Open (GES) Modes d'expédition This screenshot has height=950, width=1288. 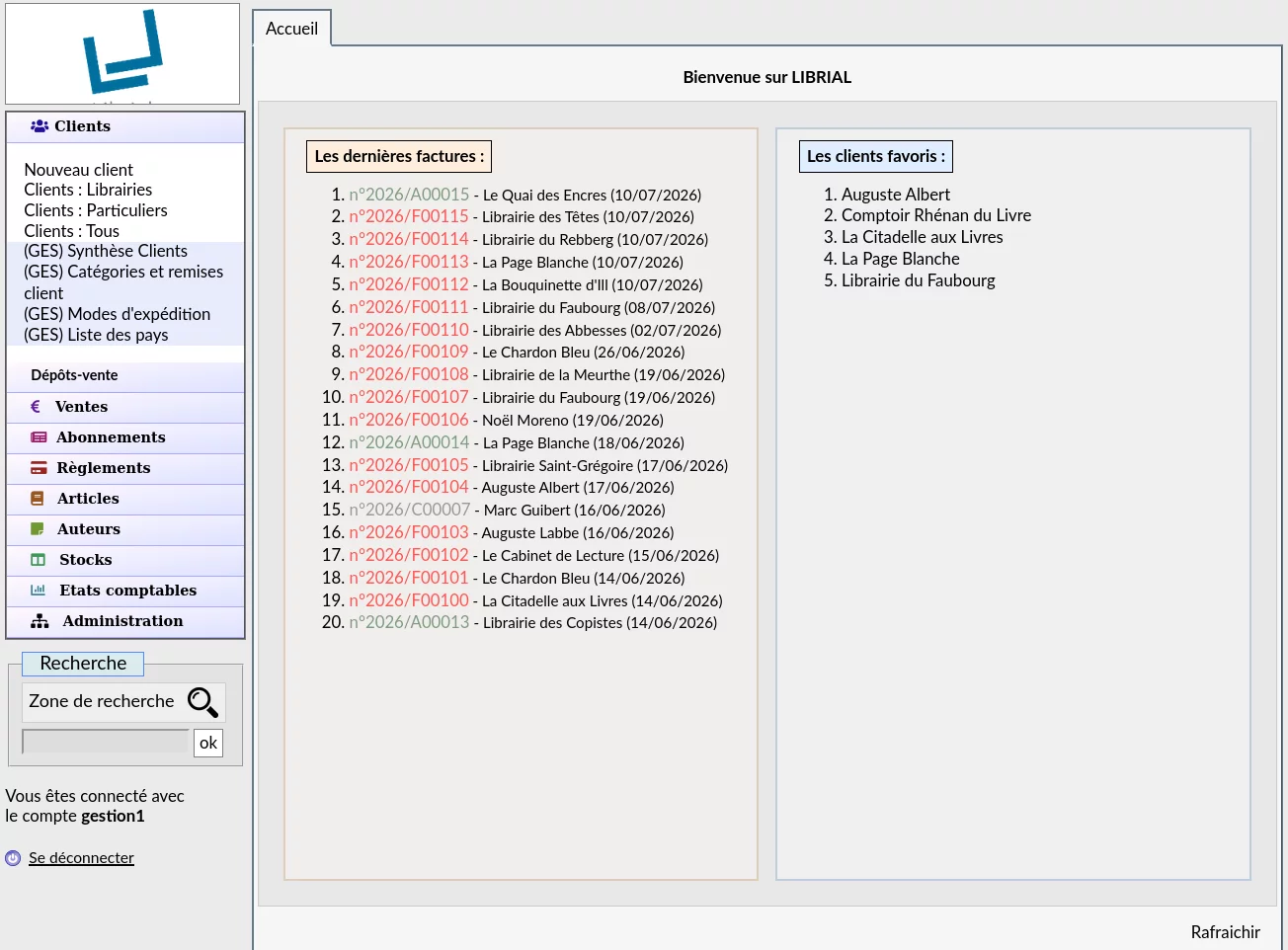click(117, 314)
